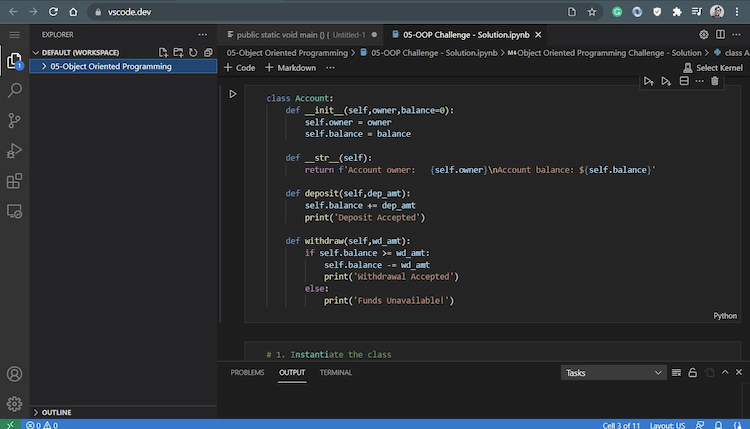The width and height of the screenshot is (750, 429).
Task: Open more cell actions in cell toolbar
Action: 699,81
